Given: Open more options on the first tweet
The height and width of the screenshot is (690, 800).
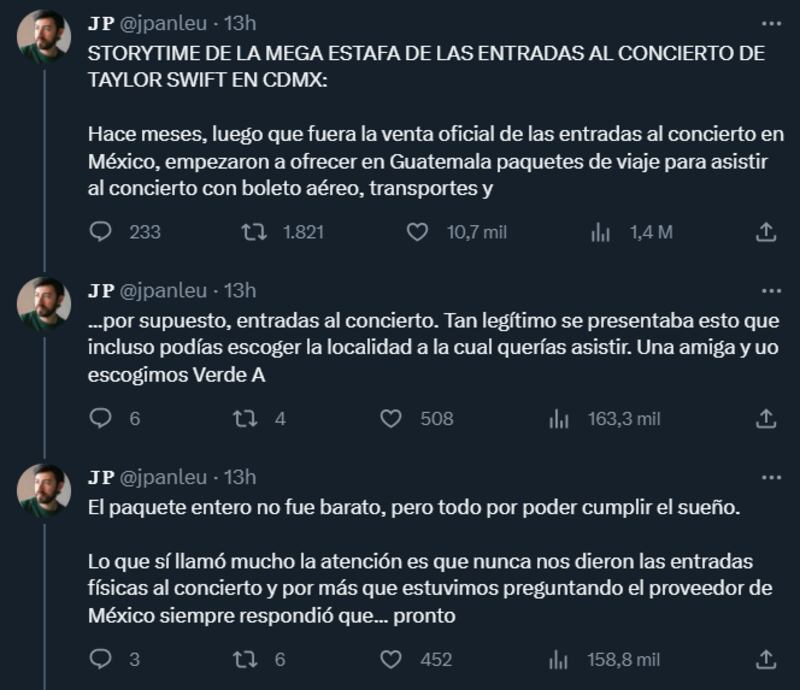Looking at the screenshot, I should pyautogui.click(x=771, y=24).
